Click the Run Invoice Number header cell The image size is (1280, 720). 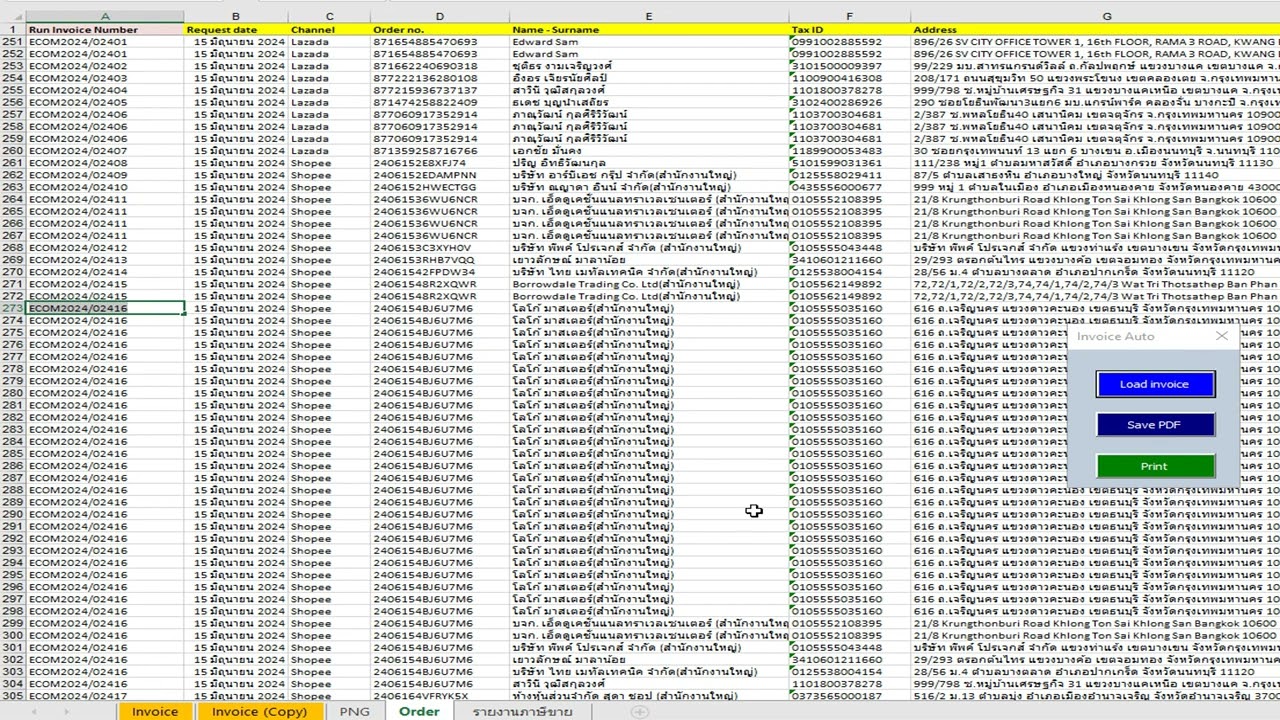point(105,30)
